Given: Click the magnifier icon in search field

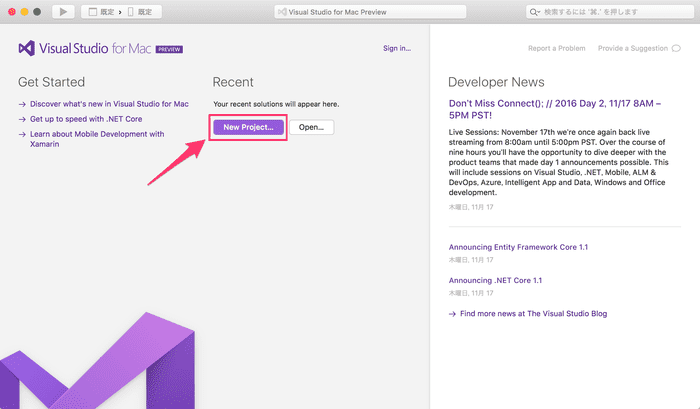Looking at the screenshot, I should [x=537, y=12].
